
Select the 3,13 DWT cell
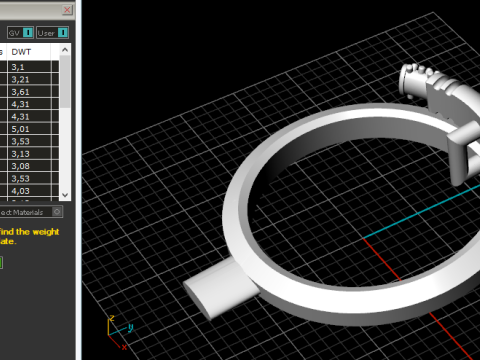pos(29,154)
